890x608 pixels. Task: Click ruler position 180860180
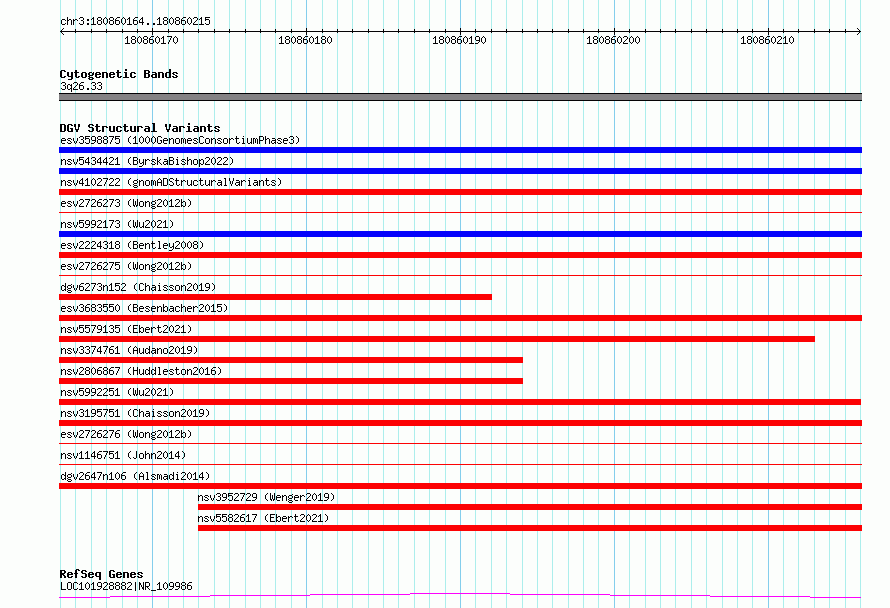click(x=305, y=40)
